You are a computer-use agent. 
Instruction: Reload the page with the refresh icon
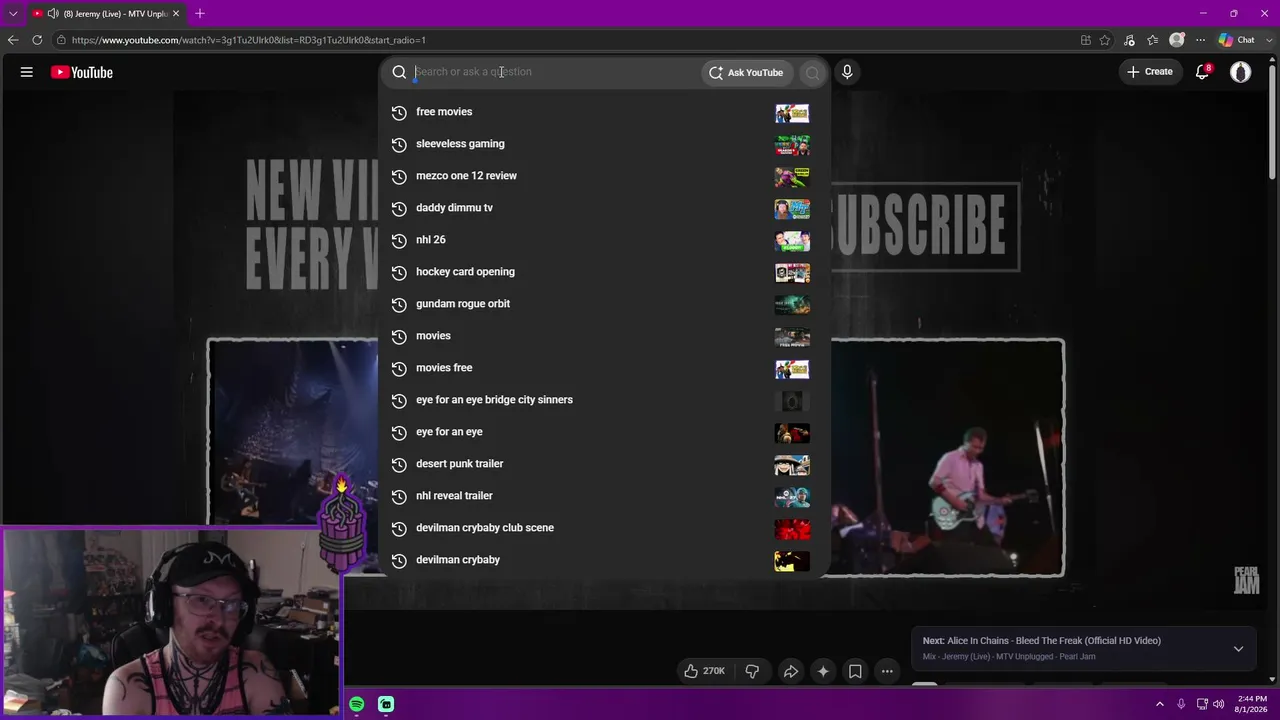pos(37,40)
